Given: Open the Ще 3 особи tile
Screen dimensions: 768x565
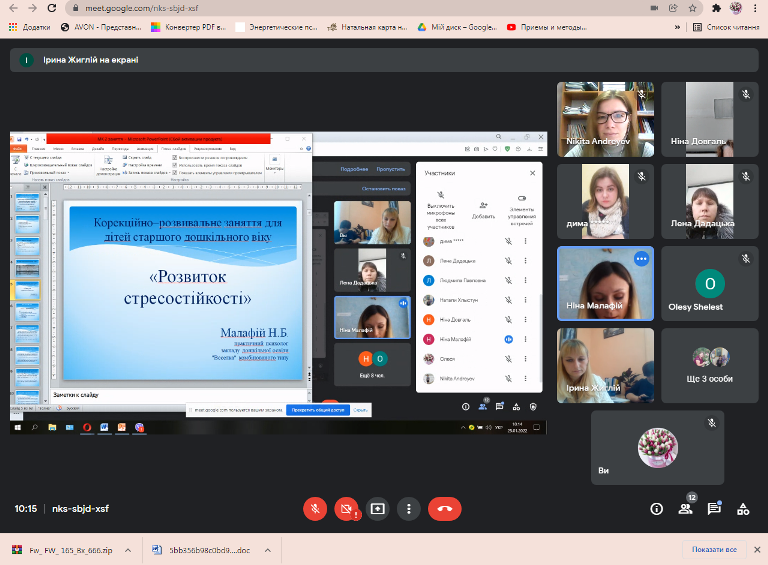Looking at the screenshot, I should [x=710, y=366].
